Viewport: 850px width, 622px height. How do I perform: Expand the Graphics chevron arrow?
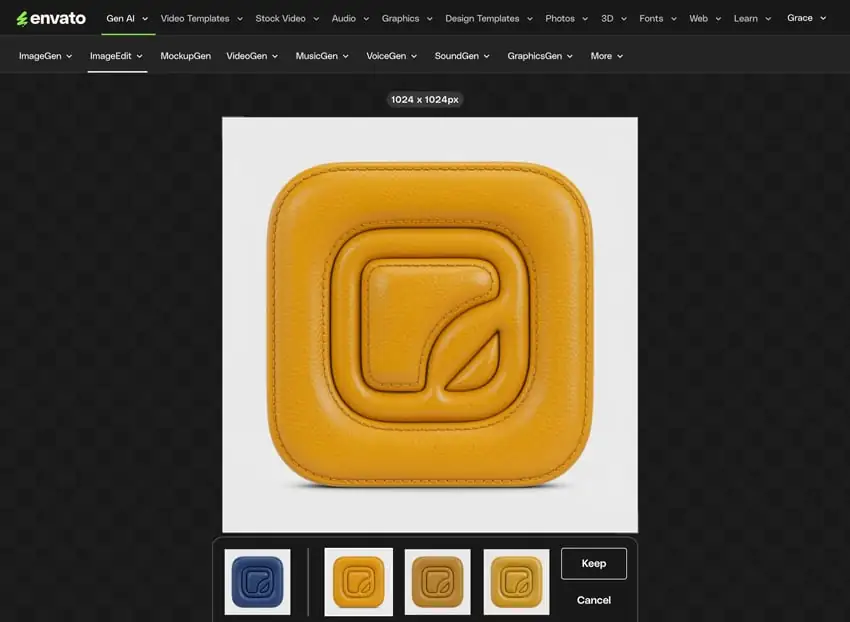click(x=429, y=19)
